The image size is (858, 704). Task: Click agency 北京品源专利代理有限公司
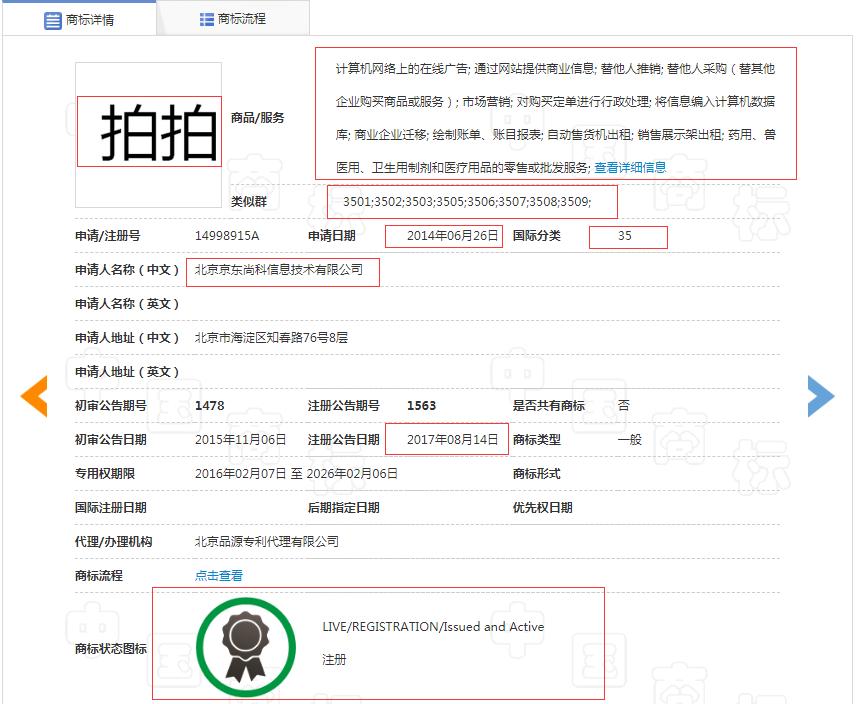pyautogui.click(x=269, y=540)
